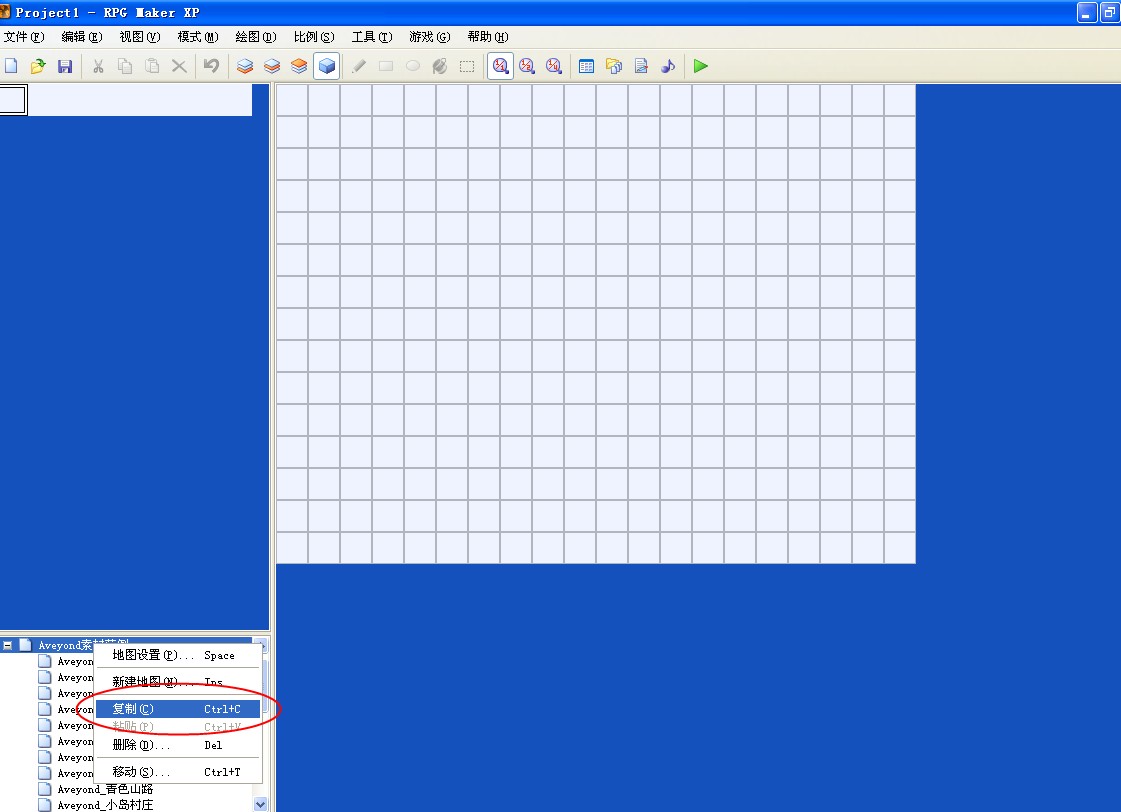
Task: Switch to map Layer 2 icon
Action: (272, 66)
